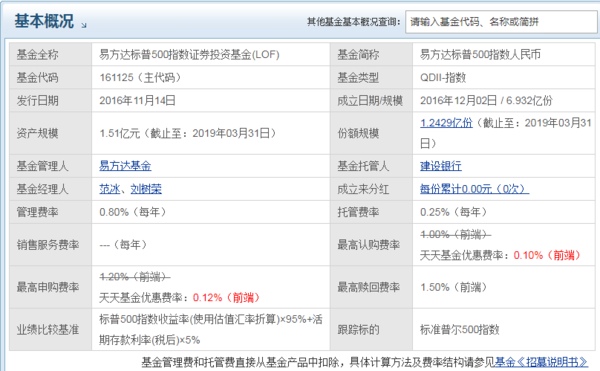Select the 跟踪标的 label cell
This screenshot has width=600, height=371.
(x=372, y=330)
